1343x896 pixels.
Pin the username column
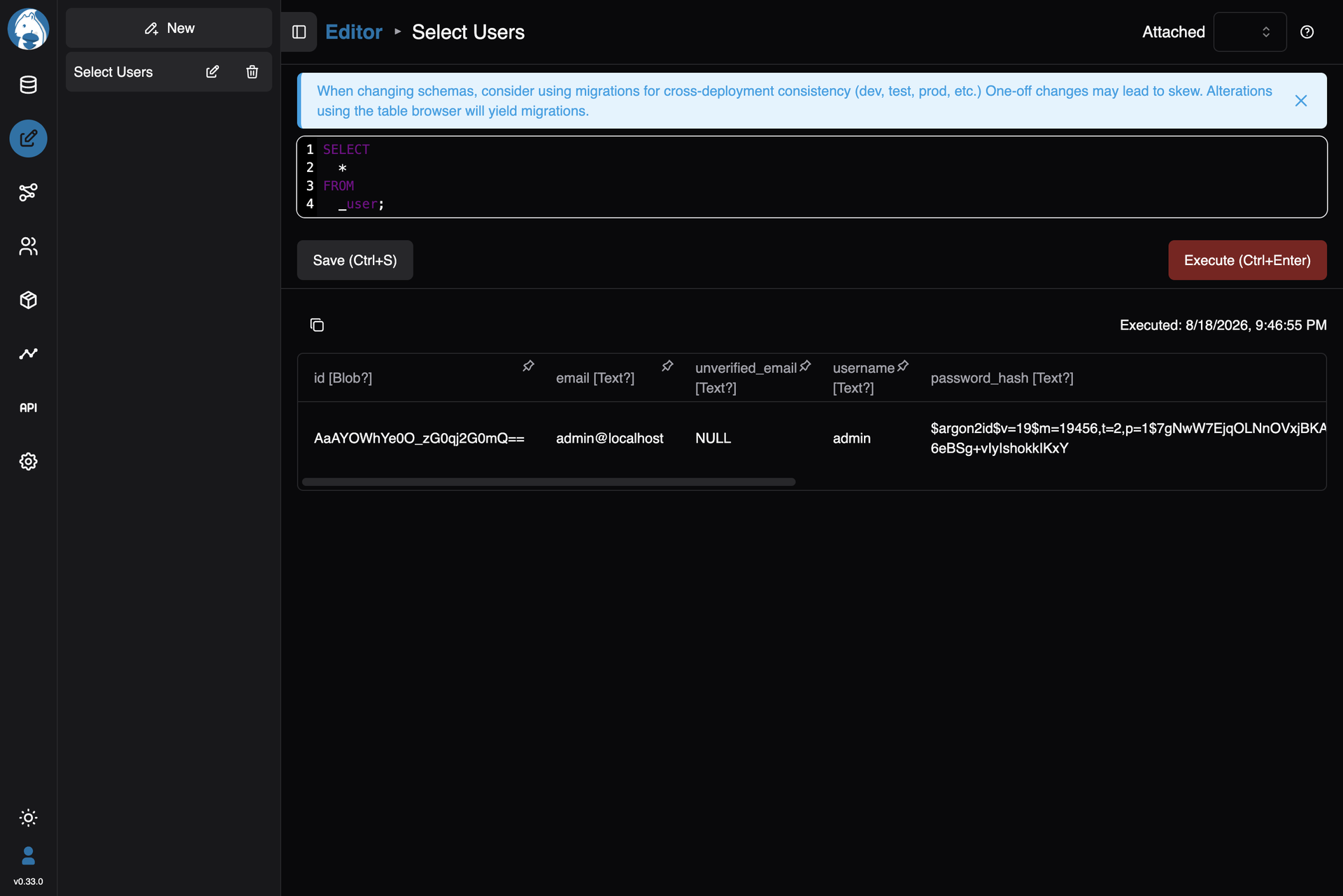903,366
